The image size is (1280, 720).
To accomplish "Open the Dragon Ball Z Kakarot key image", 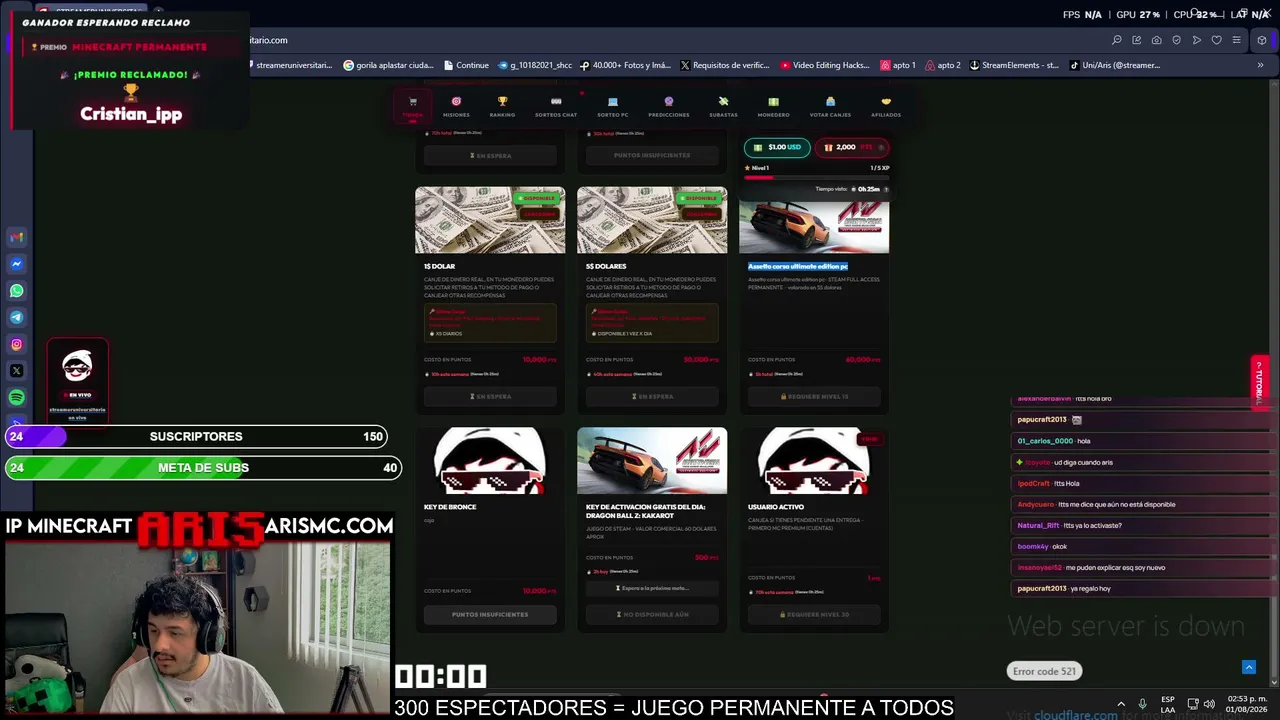I will 652,461.
